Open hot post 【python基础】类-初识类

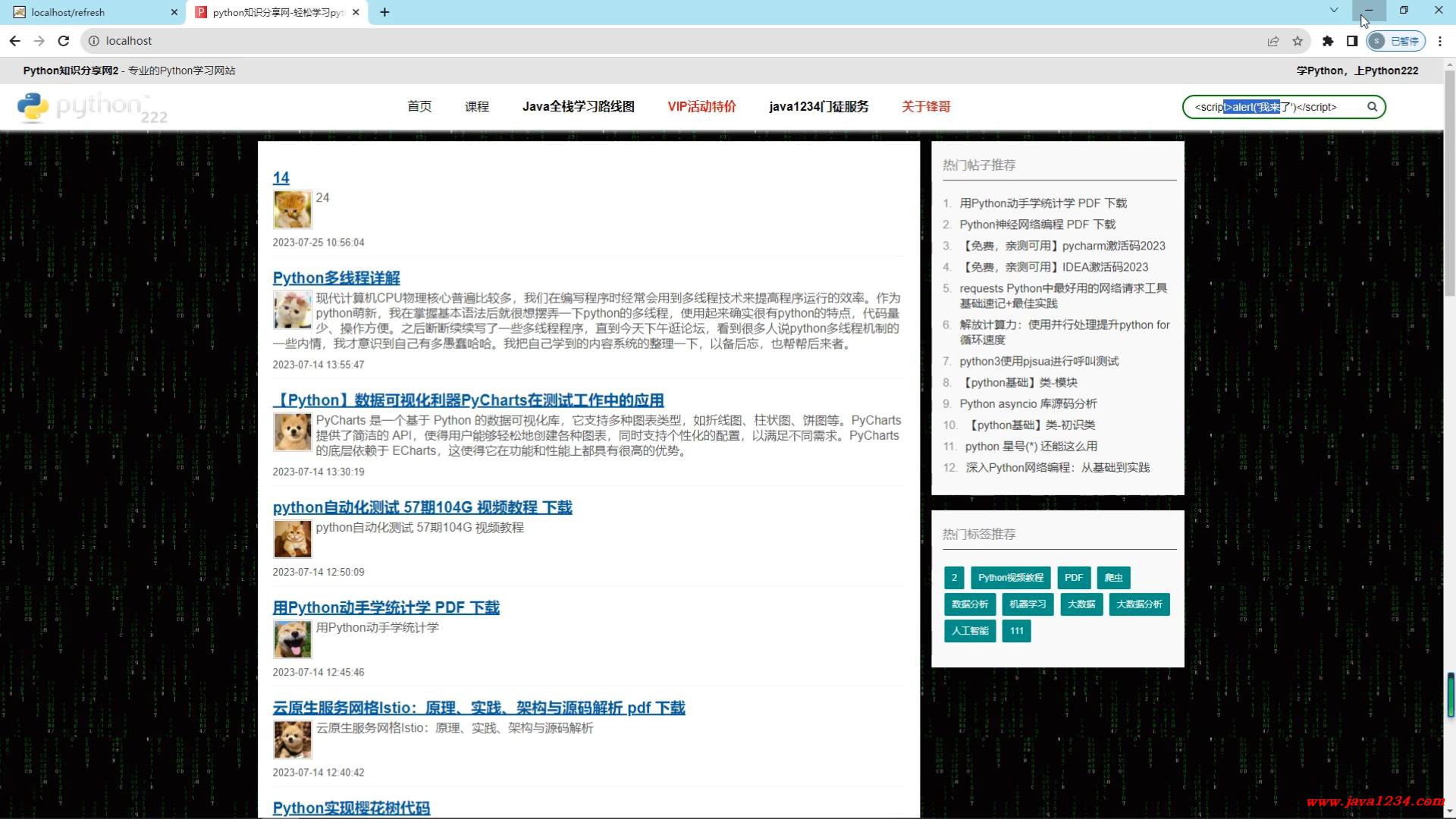click(x=1030, y=425)
